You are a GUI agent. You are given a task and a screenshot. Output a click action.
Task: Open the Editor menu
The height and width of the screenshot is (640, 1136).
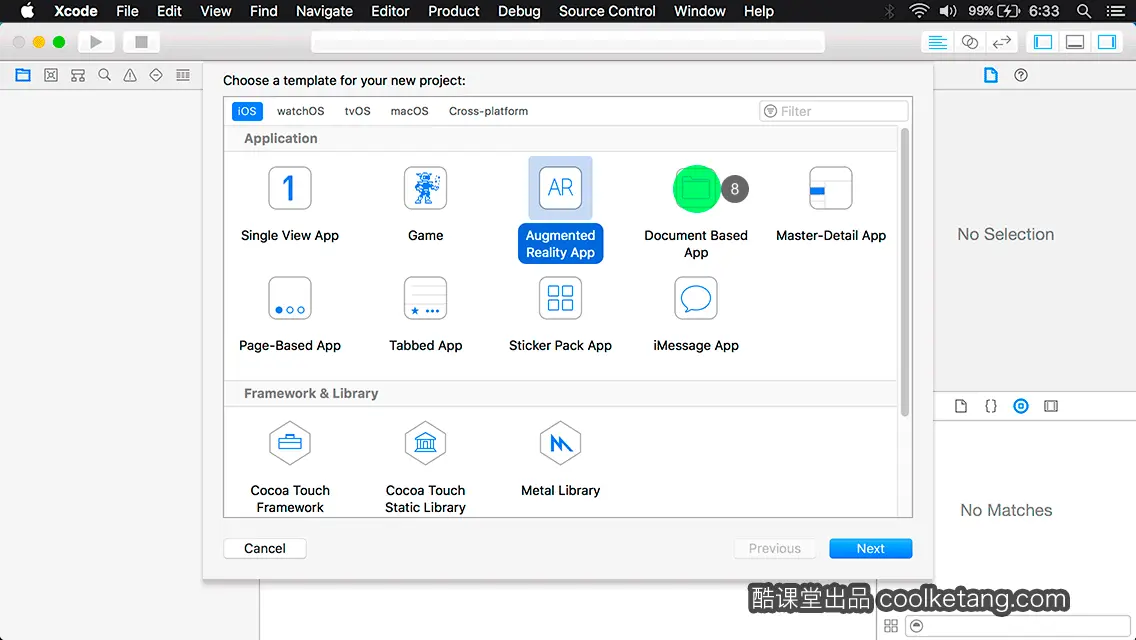pos(390,11)
